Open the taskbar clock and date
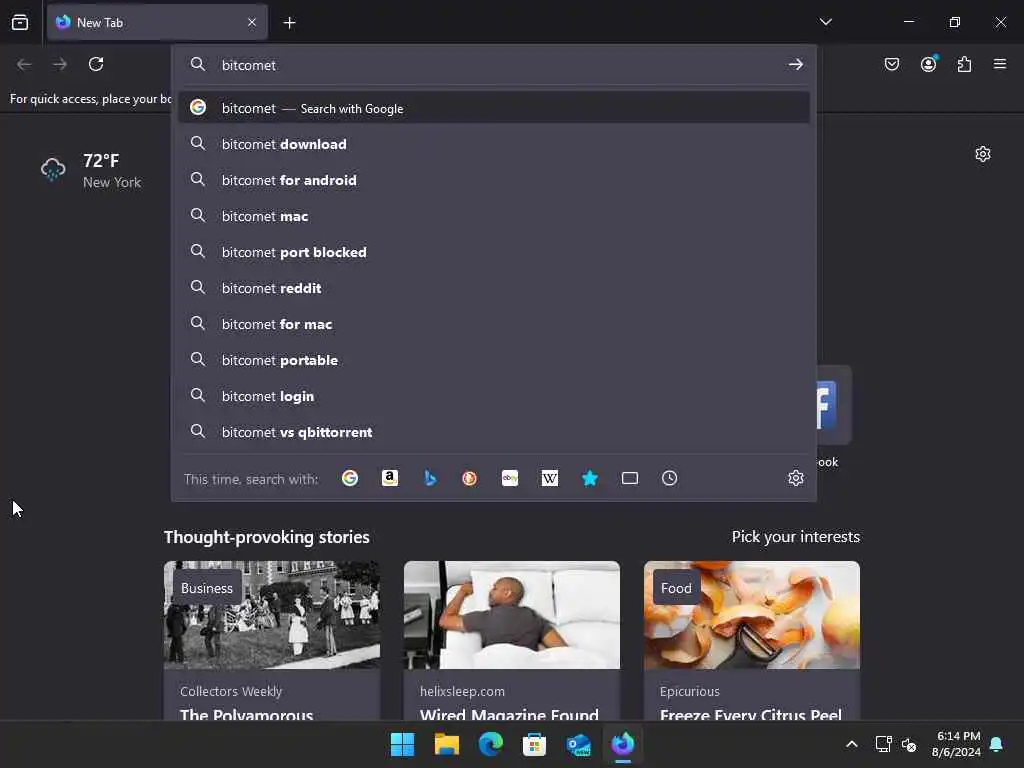Screen dimensions: 1024x768 pos(957,744)
